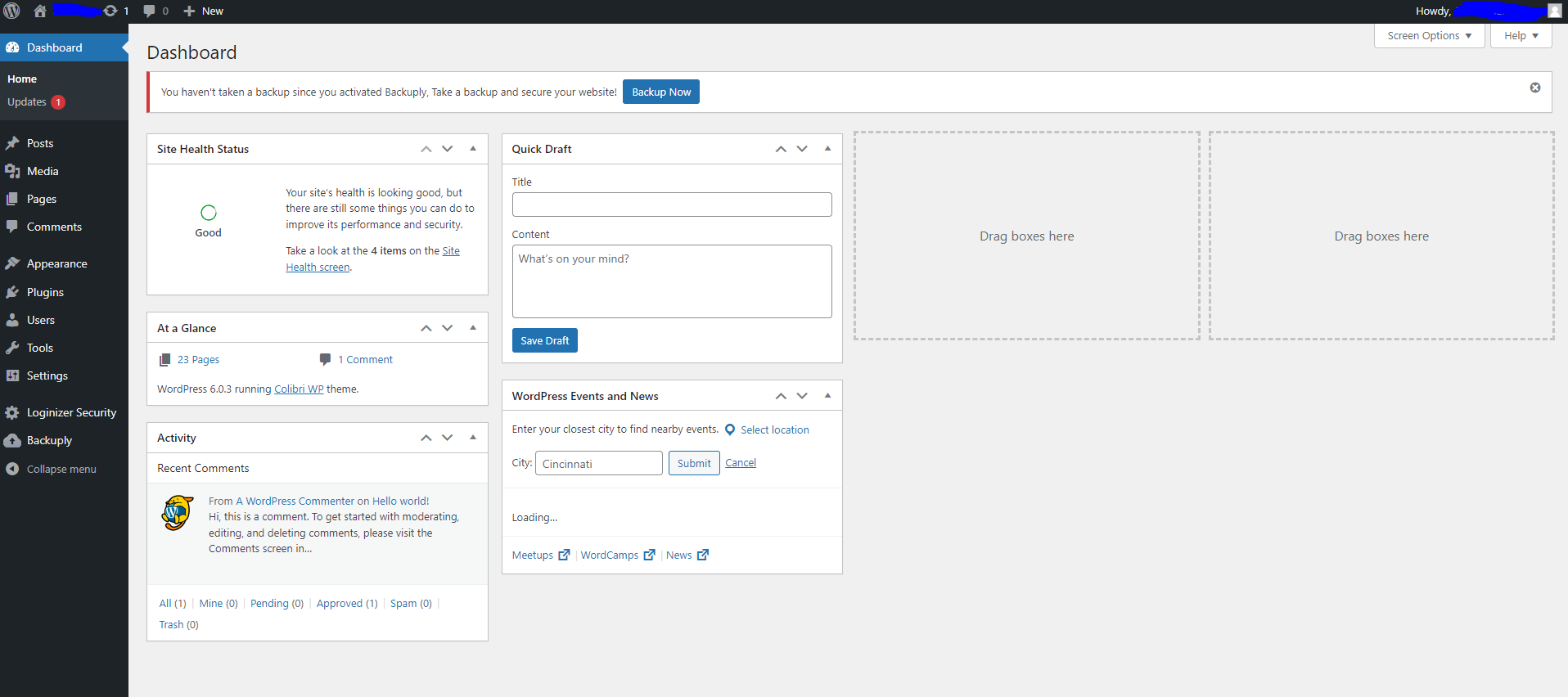This screenshot has height=697, width=1568.
Task: Click the Media icon in sidebar
Action: [x=12, y=171]
